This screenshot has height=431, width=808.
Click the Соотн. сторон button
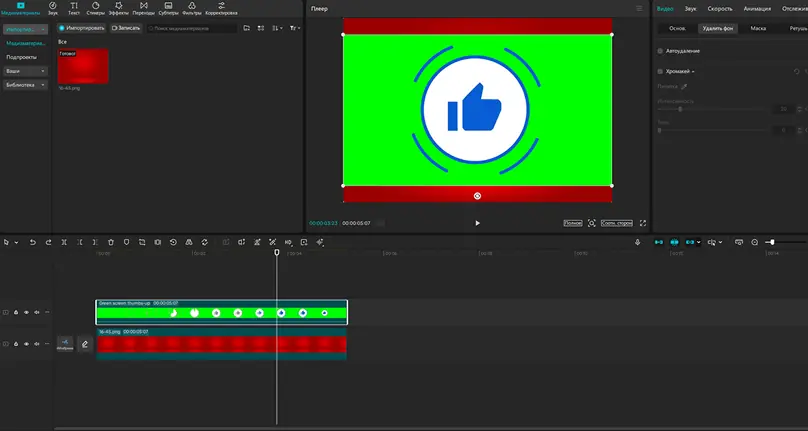point(617,223)
